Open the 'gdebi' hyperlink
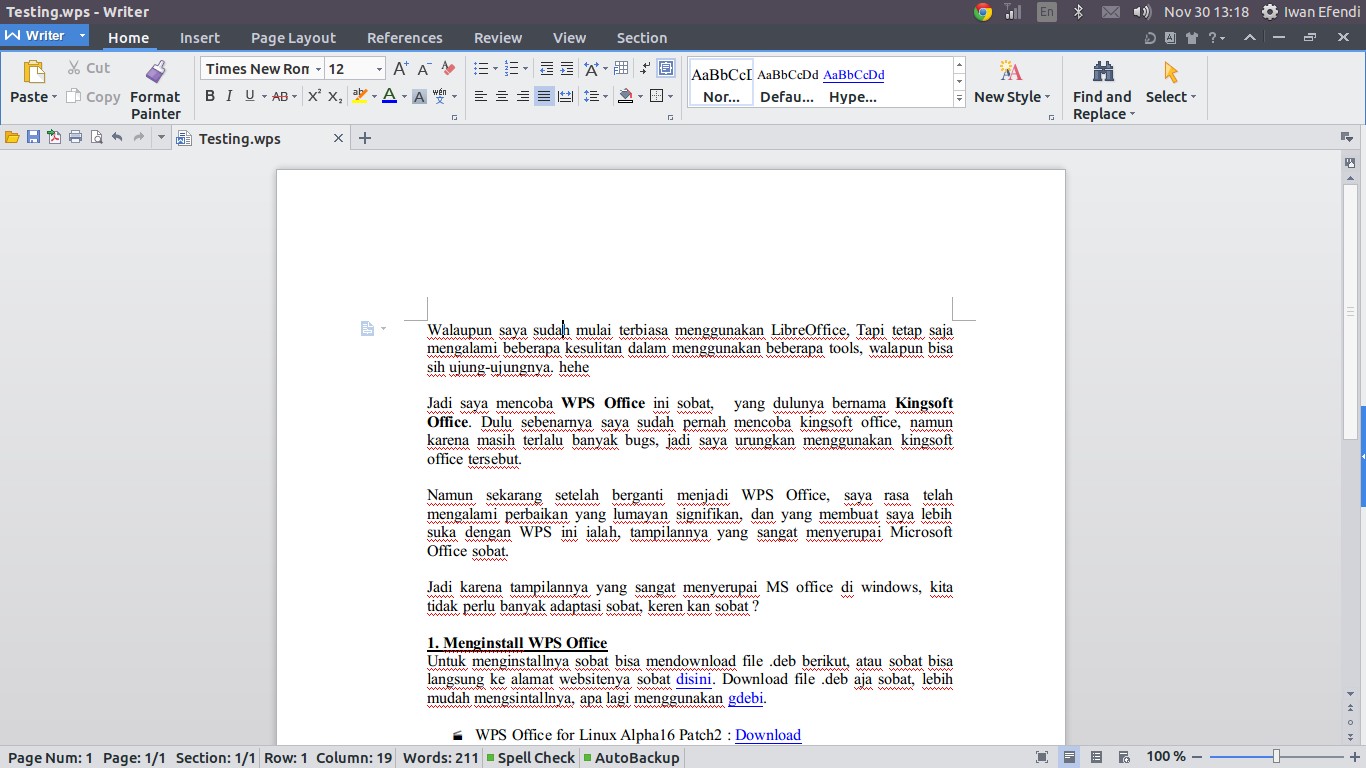1366x768 pixels. (x=745, y=698)
